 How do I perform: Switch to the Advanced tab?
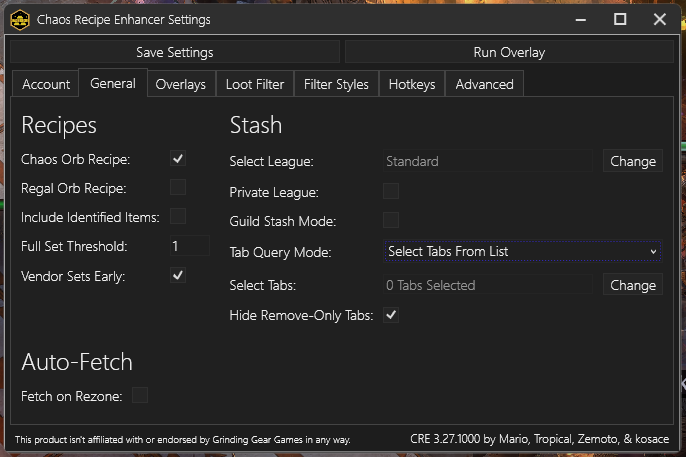click(484, 85)
